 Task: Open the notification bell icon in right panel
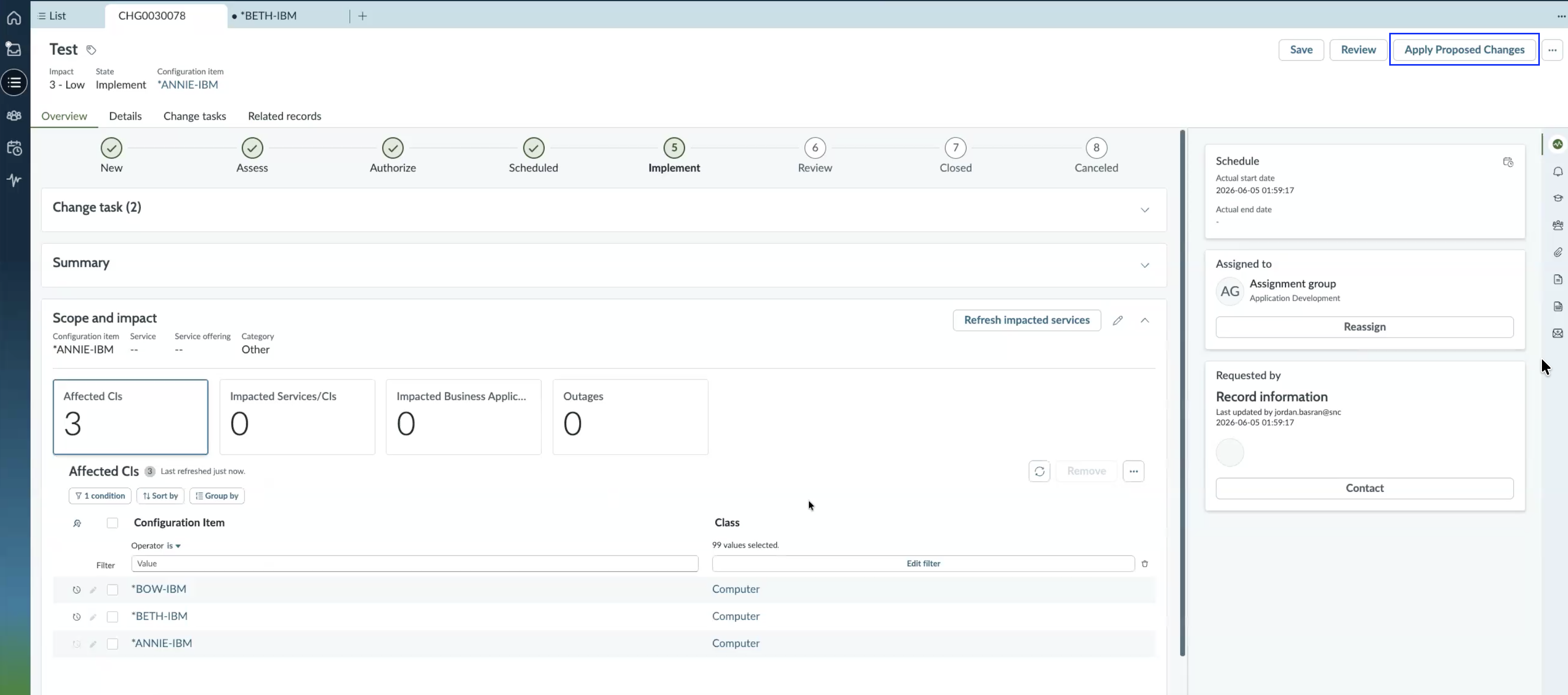(x=1557, y=171)
